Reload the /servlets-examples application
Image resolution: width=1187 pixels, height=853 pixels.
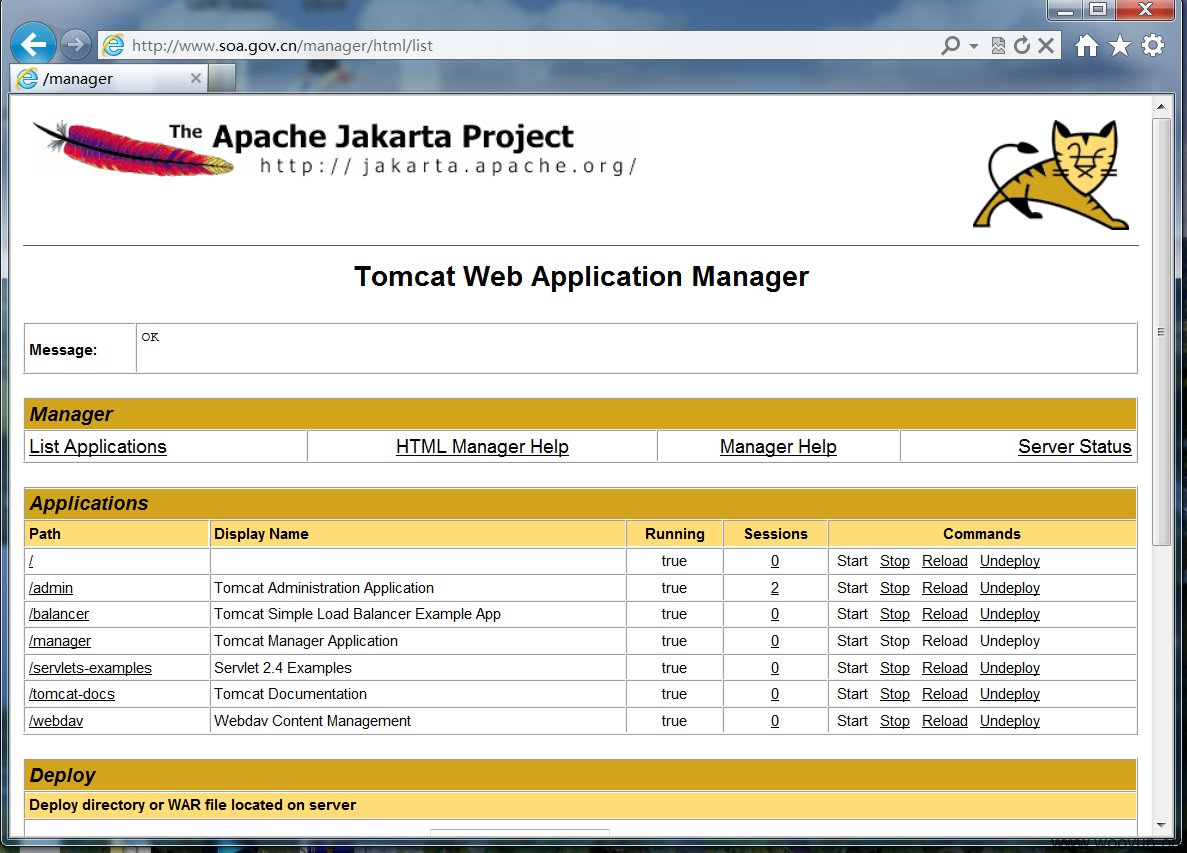[x=945, y=668]
